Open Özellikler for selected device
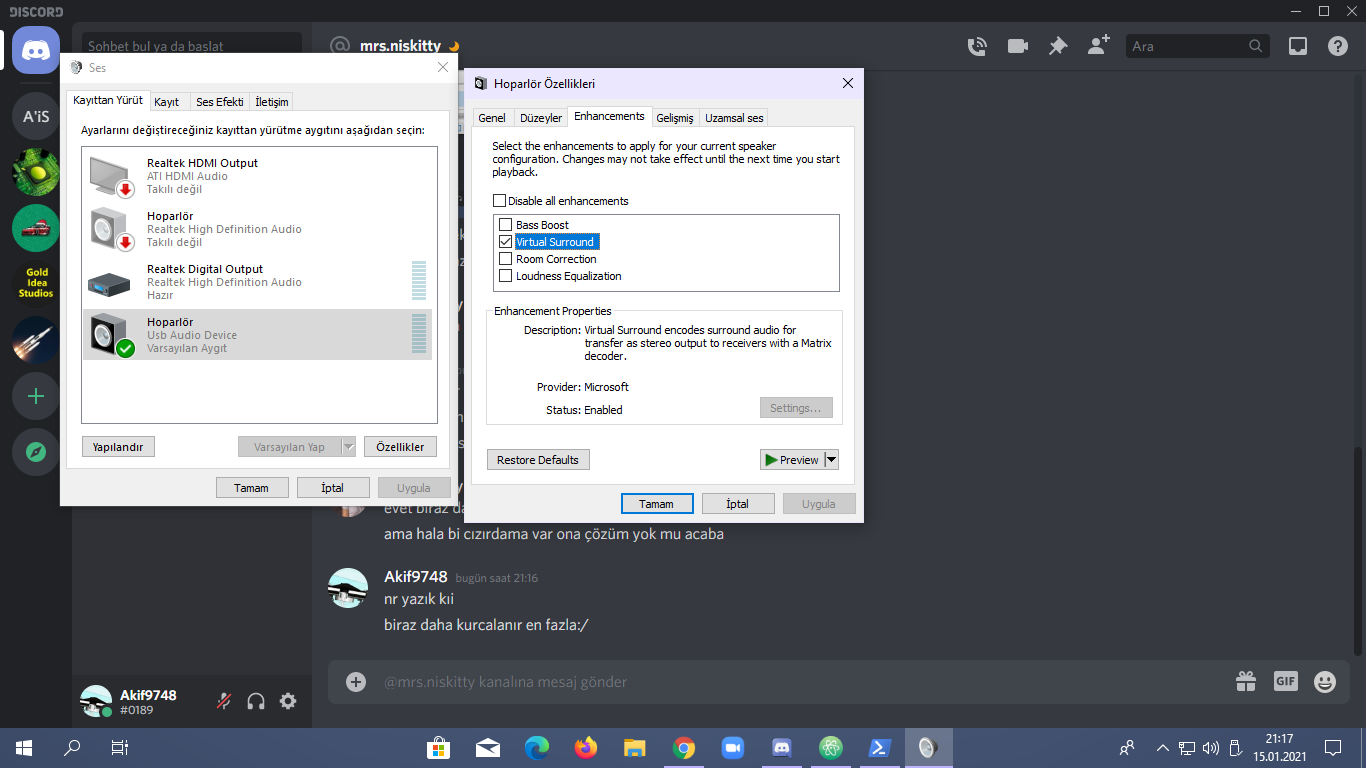The height and width of the screenshot is (768, 1366). click(401, 447)
